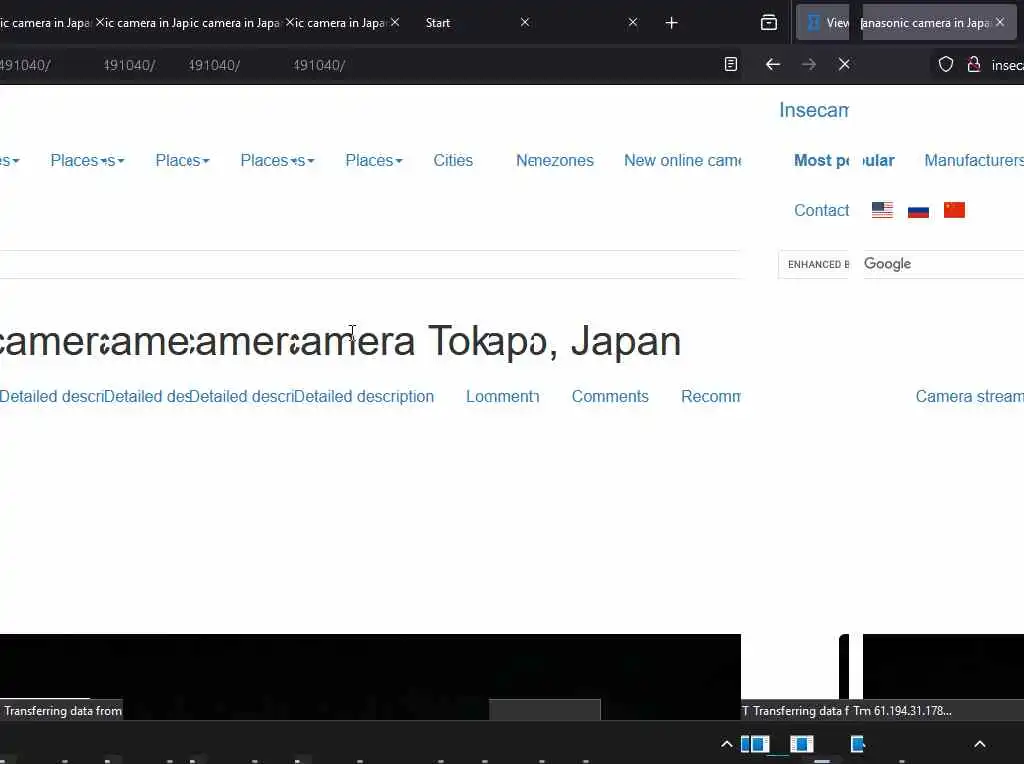Image resolution: width=1024 pixels, height=764 pixels.
Task: Switch language with the Chinese flag
Action: coord(954,210)
